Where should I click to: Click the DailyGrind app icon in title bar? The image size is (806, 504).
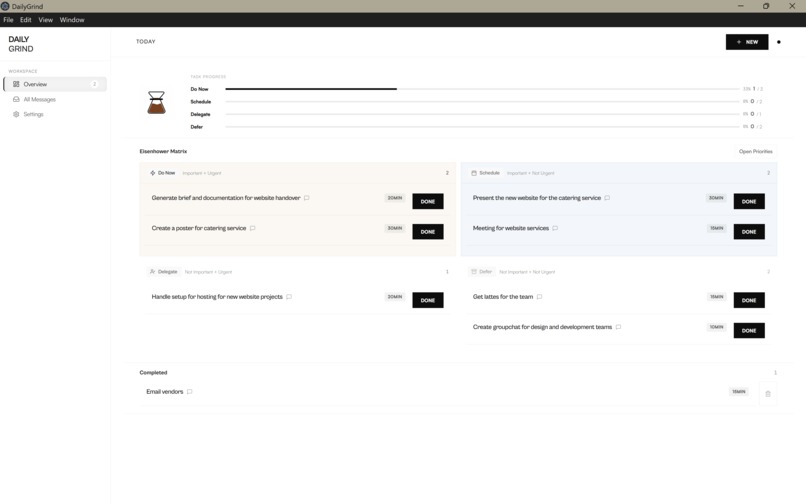pyautogui.click(x=5, y=6)
